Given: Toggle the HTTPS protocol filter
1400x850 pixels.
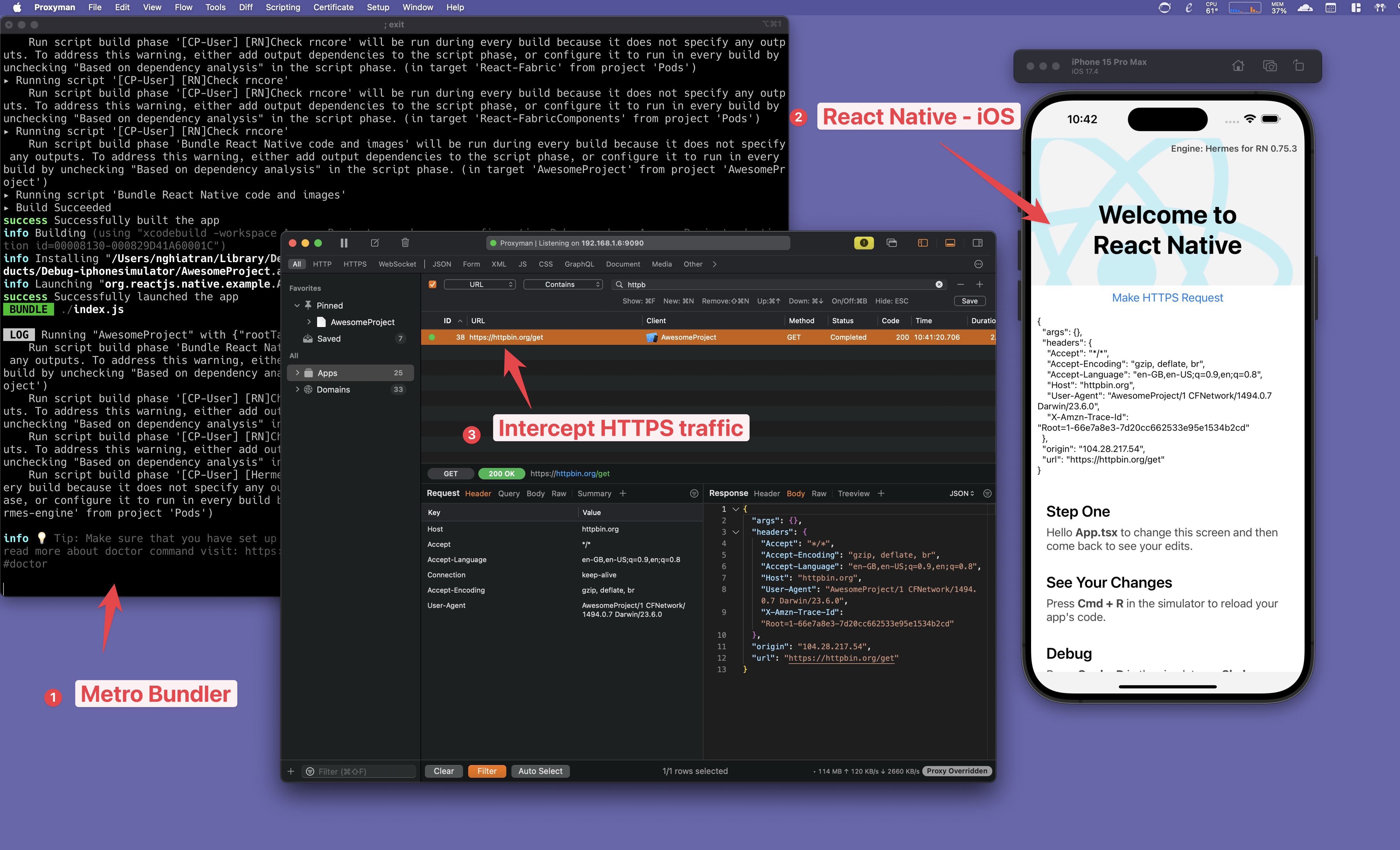Looking at the screenshot, I should [355, 264].
